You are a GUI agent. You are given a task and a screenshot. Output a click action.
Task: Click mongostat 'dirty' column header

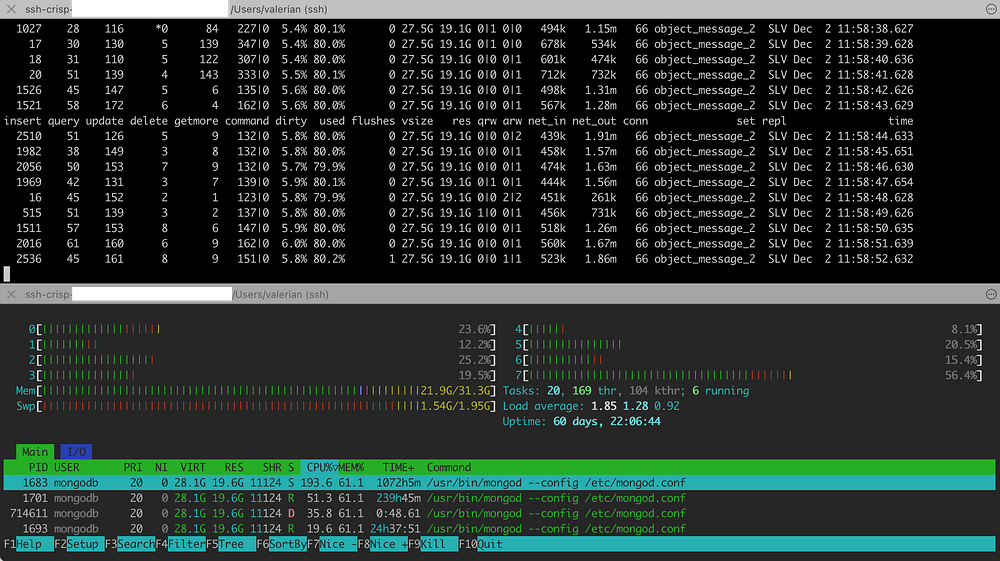(x=291, y=120)
